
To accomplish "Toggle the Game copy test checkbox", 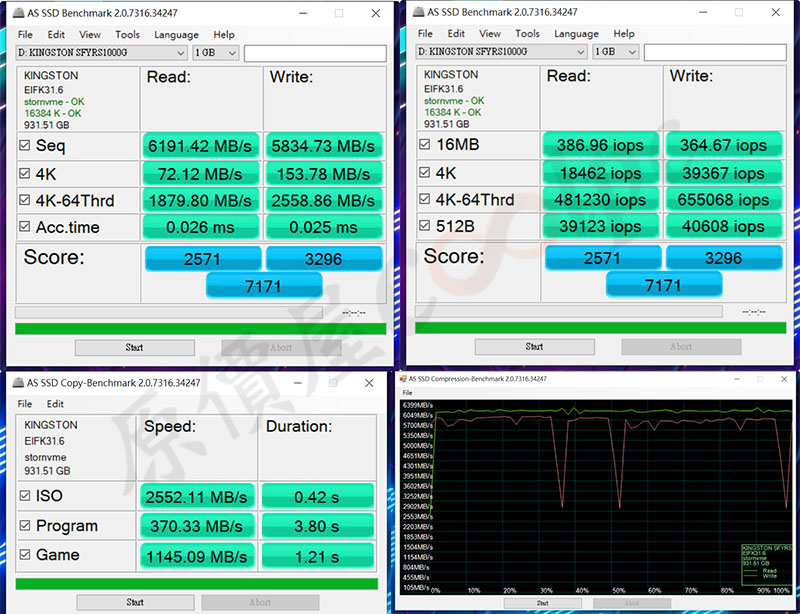I will pos(25,555).
